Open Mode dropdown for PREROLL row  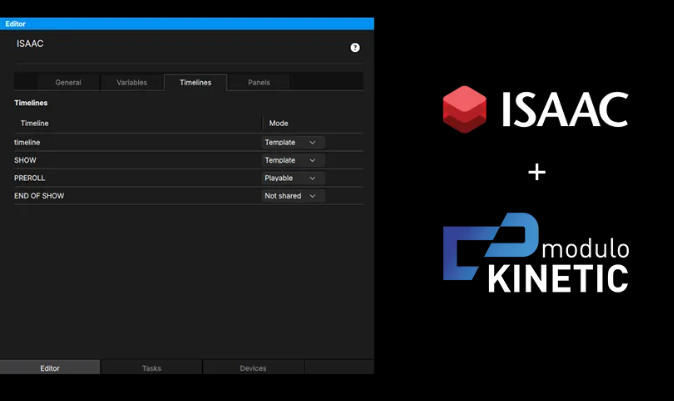[293, 178]
